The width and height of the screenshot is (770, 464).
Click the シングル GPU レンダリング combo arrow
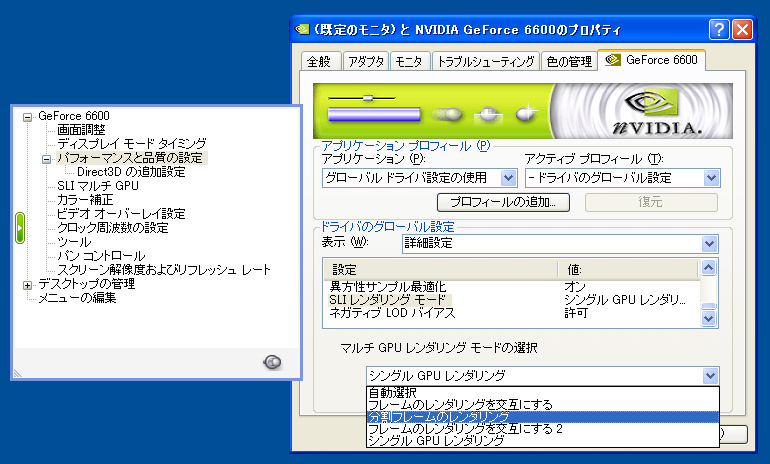[x=710, y=376]
